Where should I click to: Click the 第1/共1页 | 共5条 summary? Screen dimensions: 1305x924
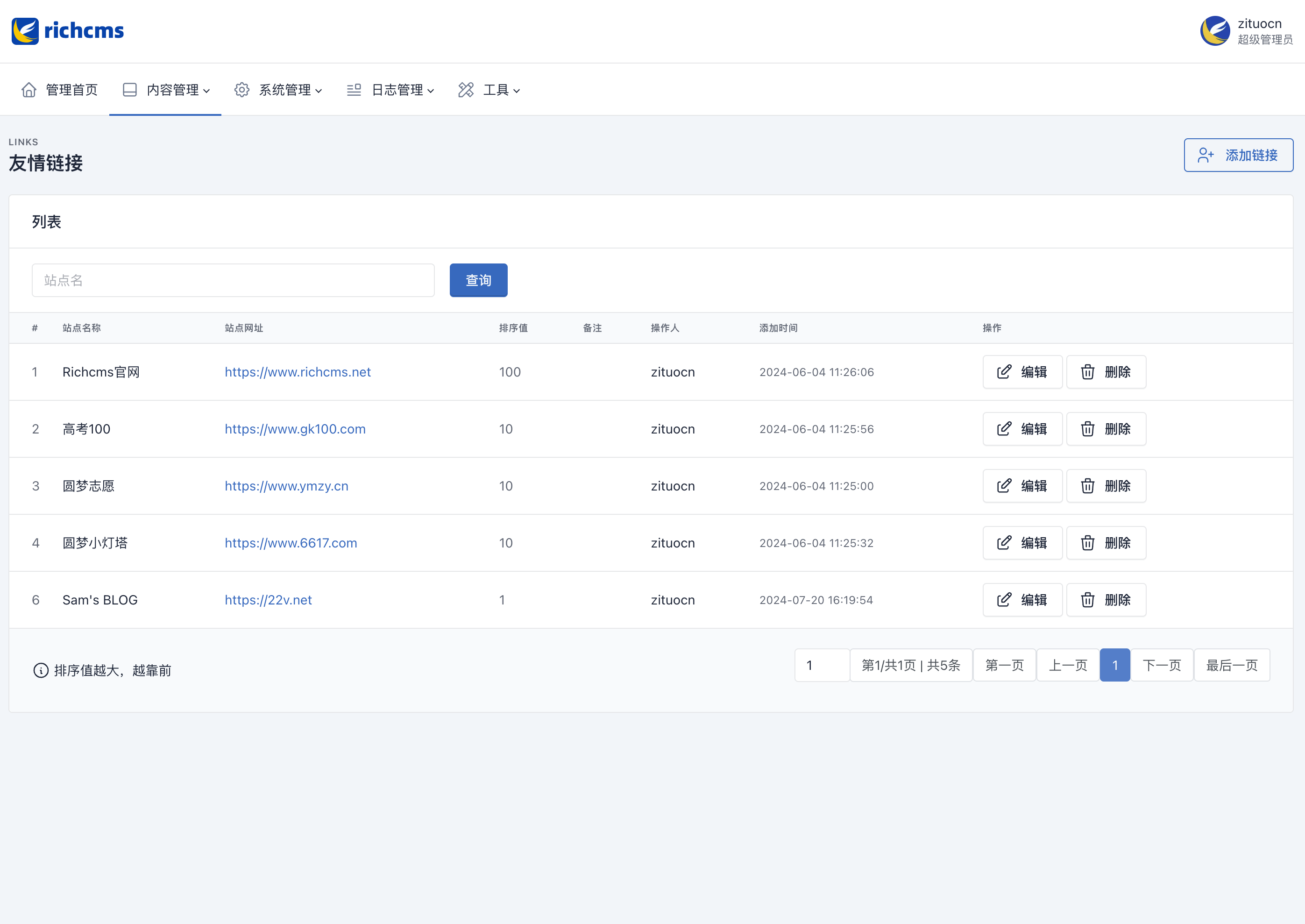tap(911, 665)
